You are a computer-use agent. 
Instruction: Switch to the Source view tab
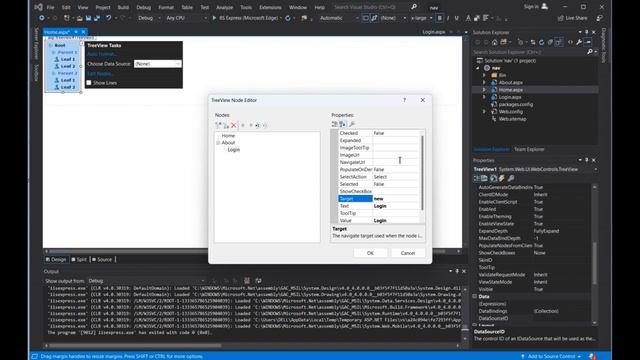click(102, 260)
